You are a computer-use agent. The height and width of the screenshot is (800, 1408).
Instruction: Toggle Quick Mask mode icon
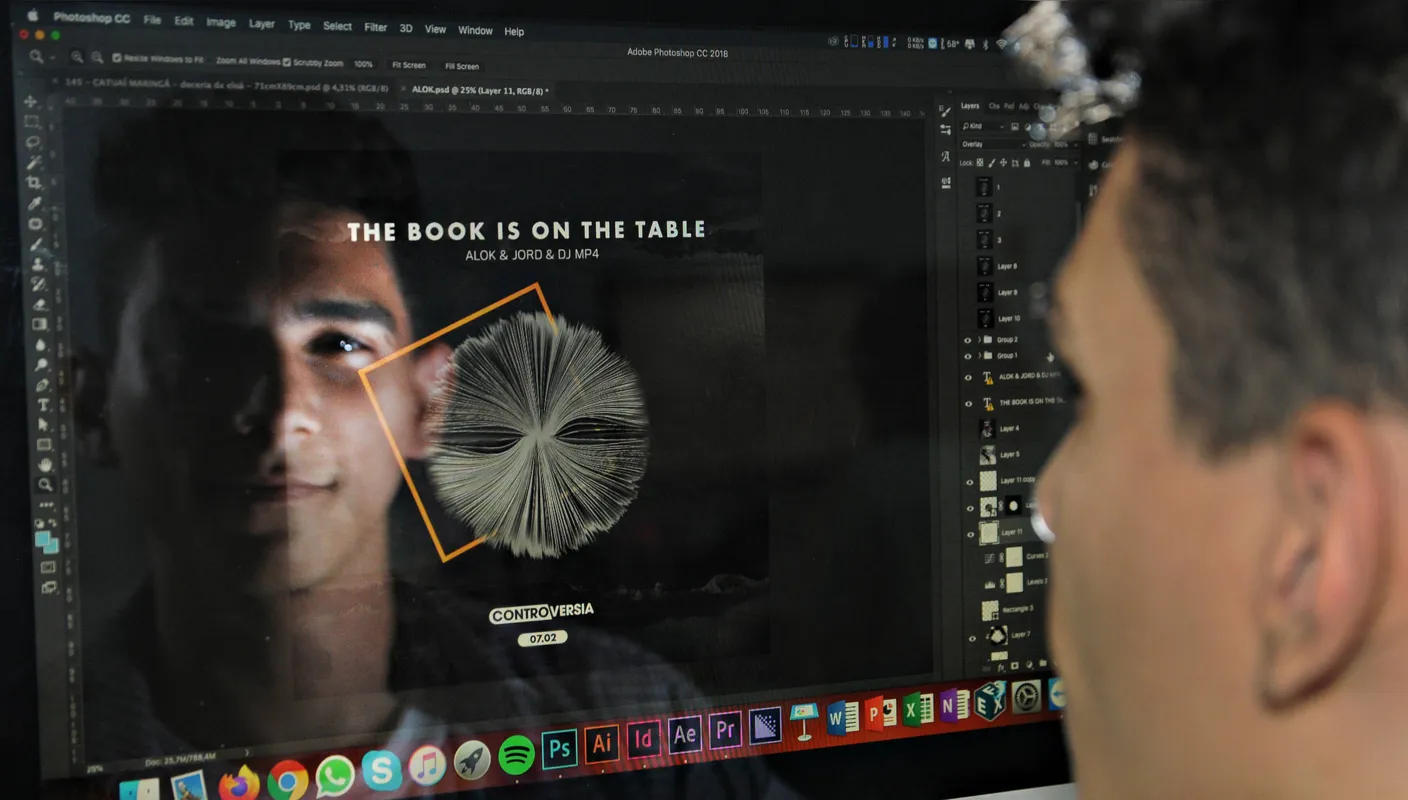[48, 567]
